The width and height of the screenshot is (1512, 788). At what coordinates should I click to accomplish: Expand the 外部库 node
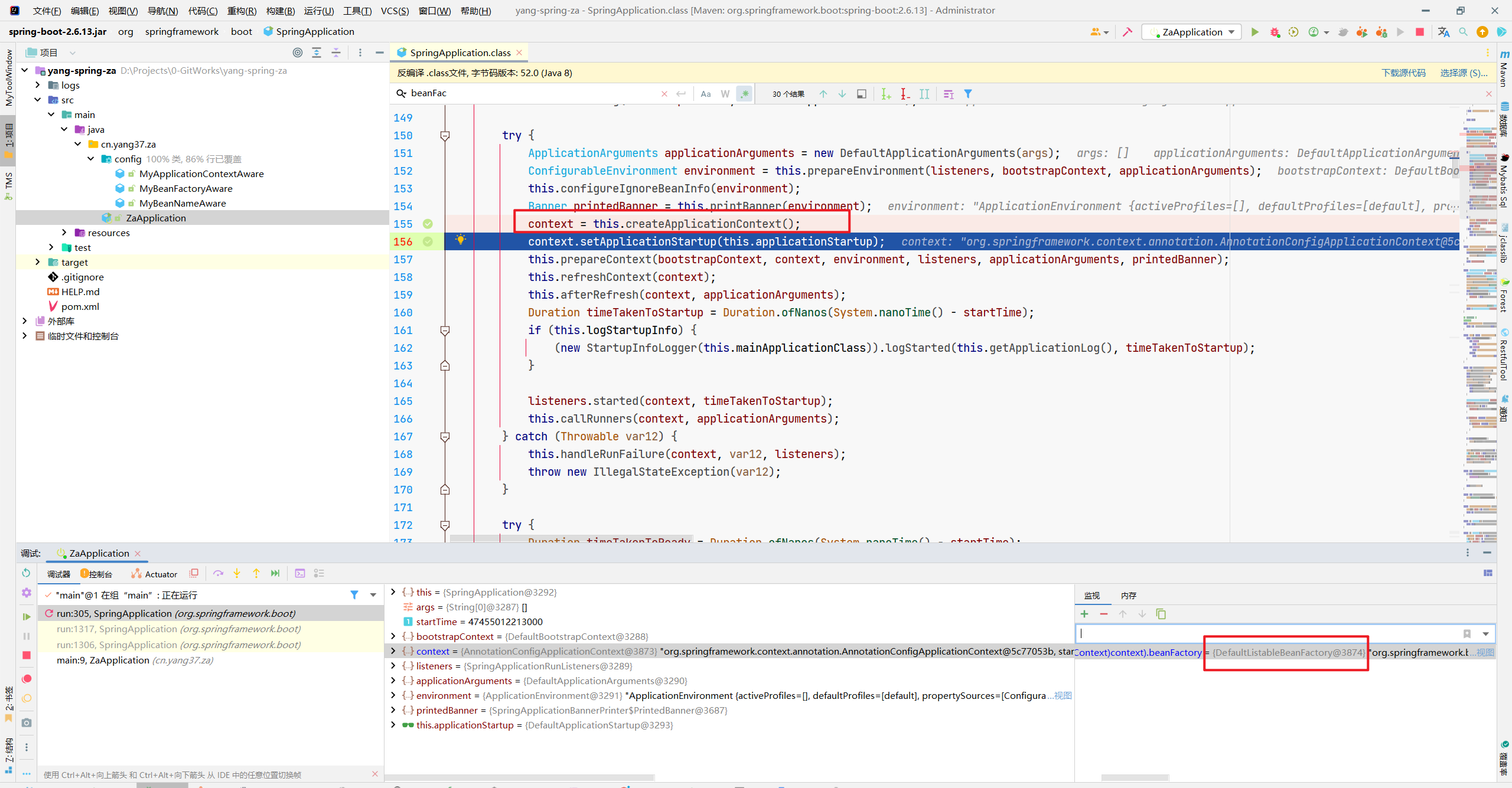point(24,321)
